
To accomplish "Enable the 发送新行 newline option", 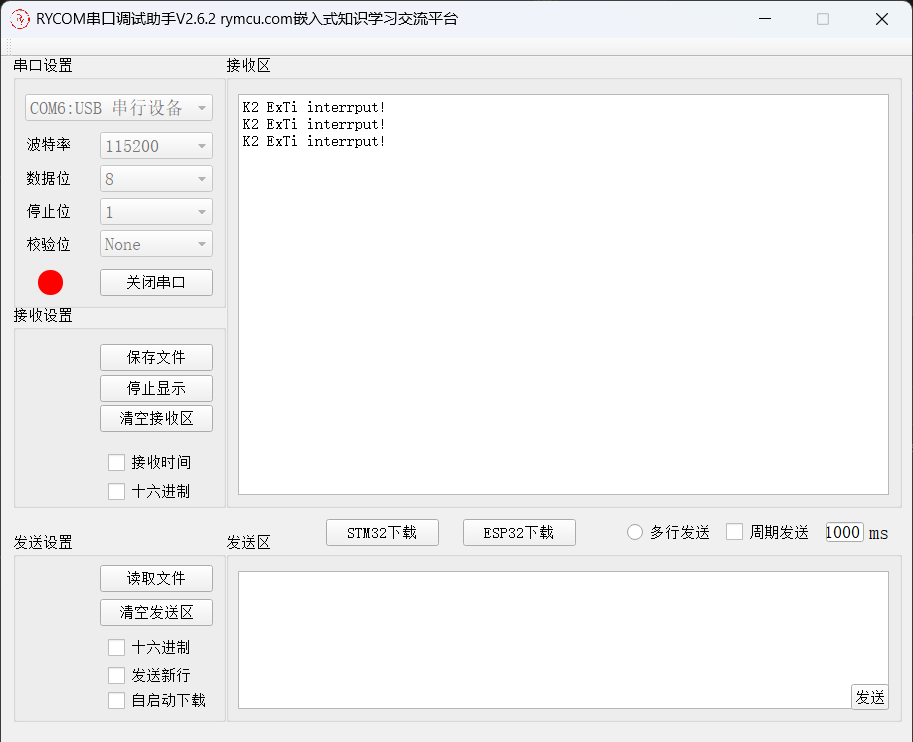I will point(116,675).
